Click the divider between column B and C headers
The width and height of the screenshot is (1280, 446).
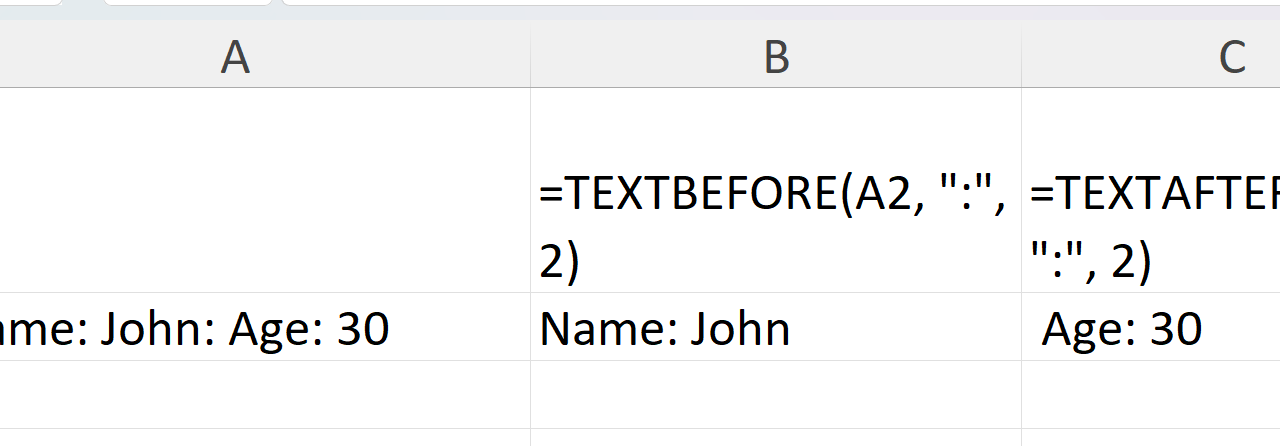coord(1021,58)
